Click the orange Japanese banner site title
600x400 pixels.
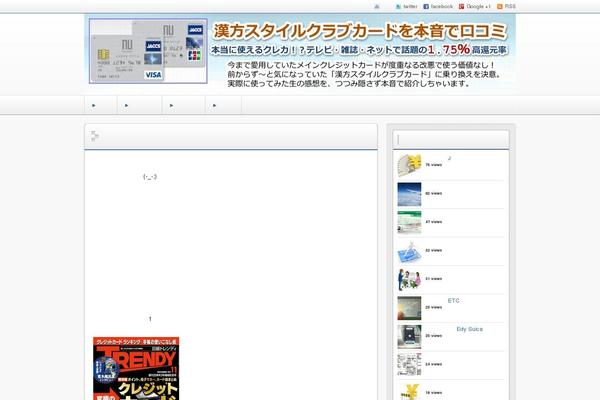click(360, 31)
